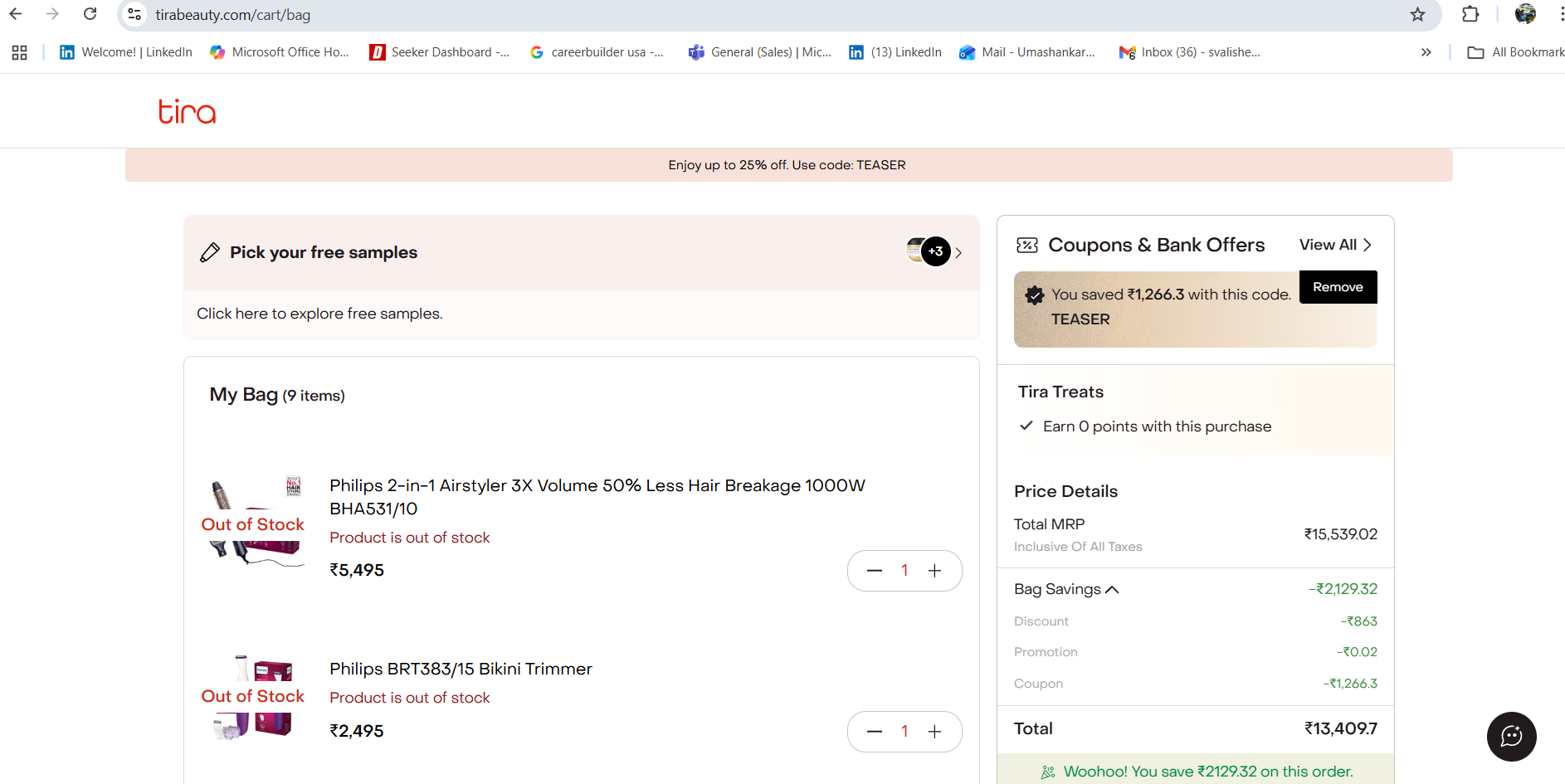Open the Chrome apps grid icon
Viewport: 1565px width, 784px height.
[20, 52]
